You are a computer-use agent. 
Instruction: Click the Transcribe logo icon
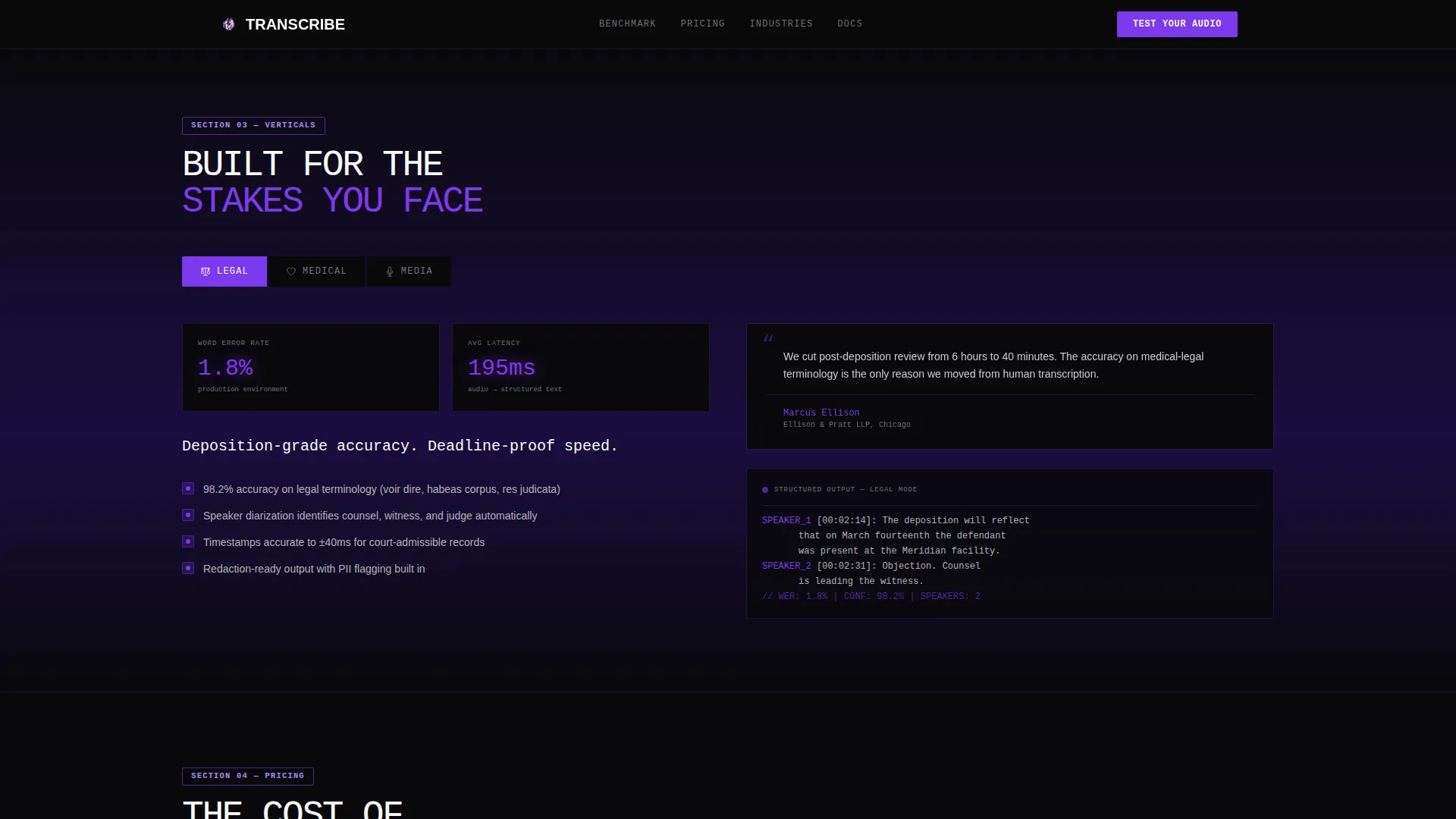pyautogui.click(x=228, y=24)
